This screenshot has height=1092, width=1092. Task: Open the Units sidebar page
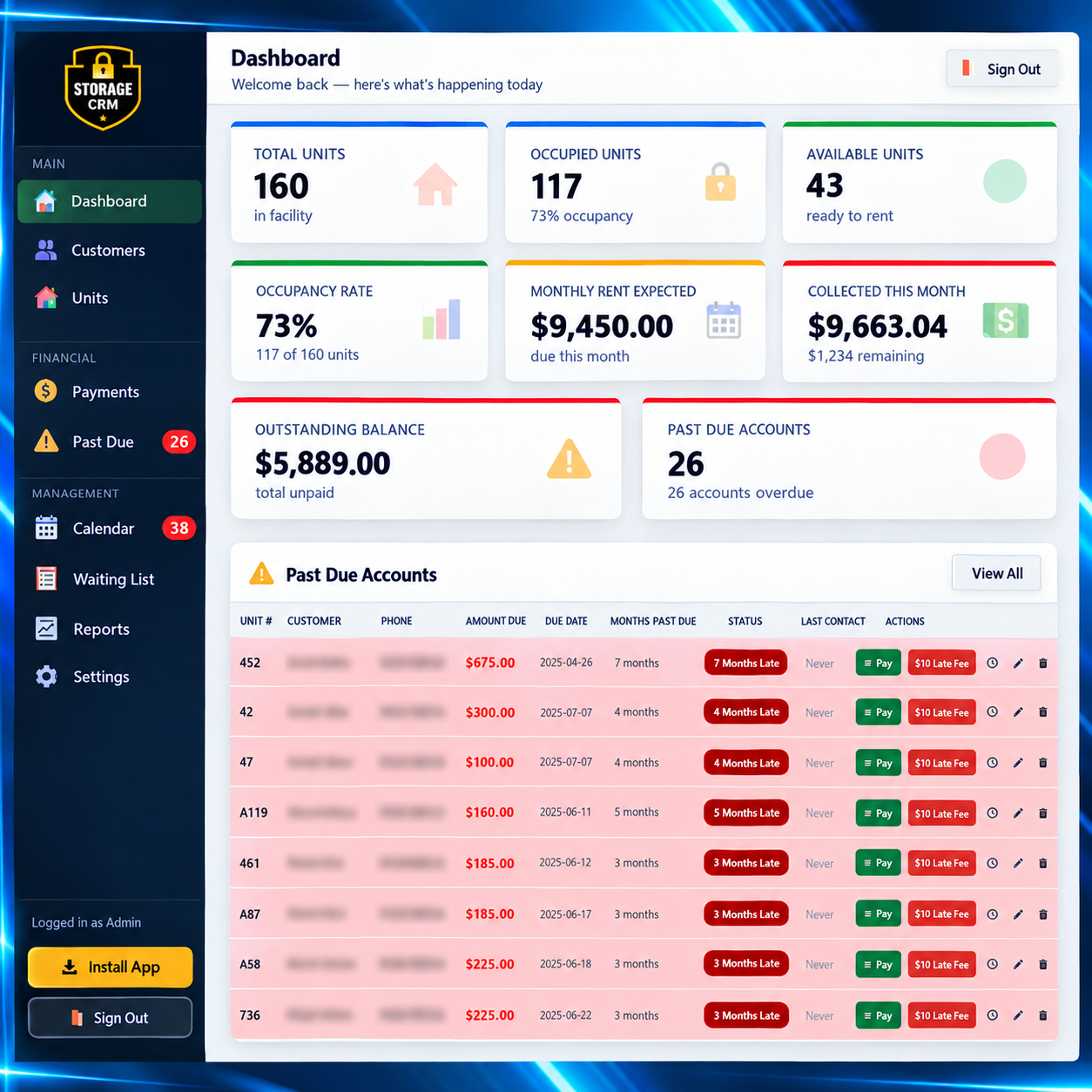click(x=110, y=298)
